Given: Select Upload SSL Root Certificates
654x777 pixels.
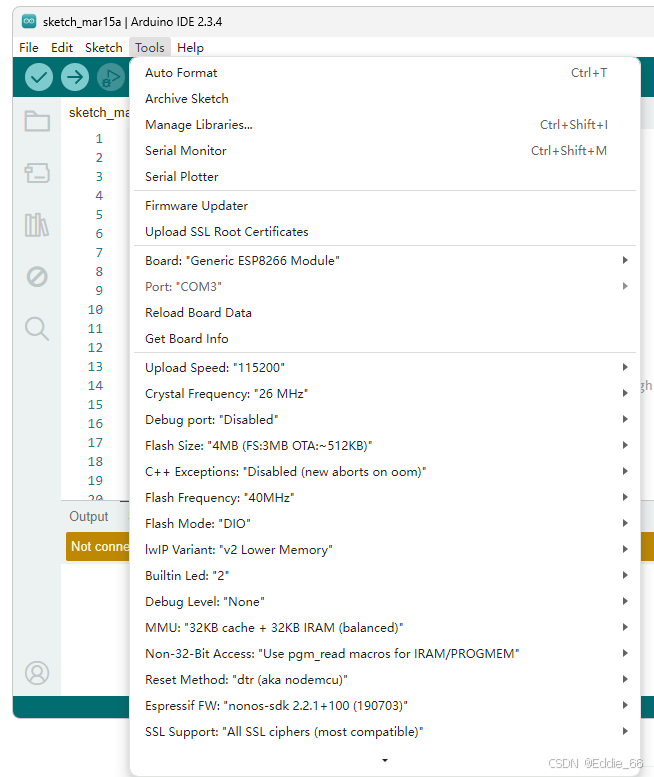Looking at the screenshot, I should tap(385, 232).
